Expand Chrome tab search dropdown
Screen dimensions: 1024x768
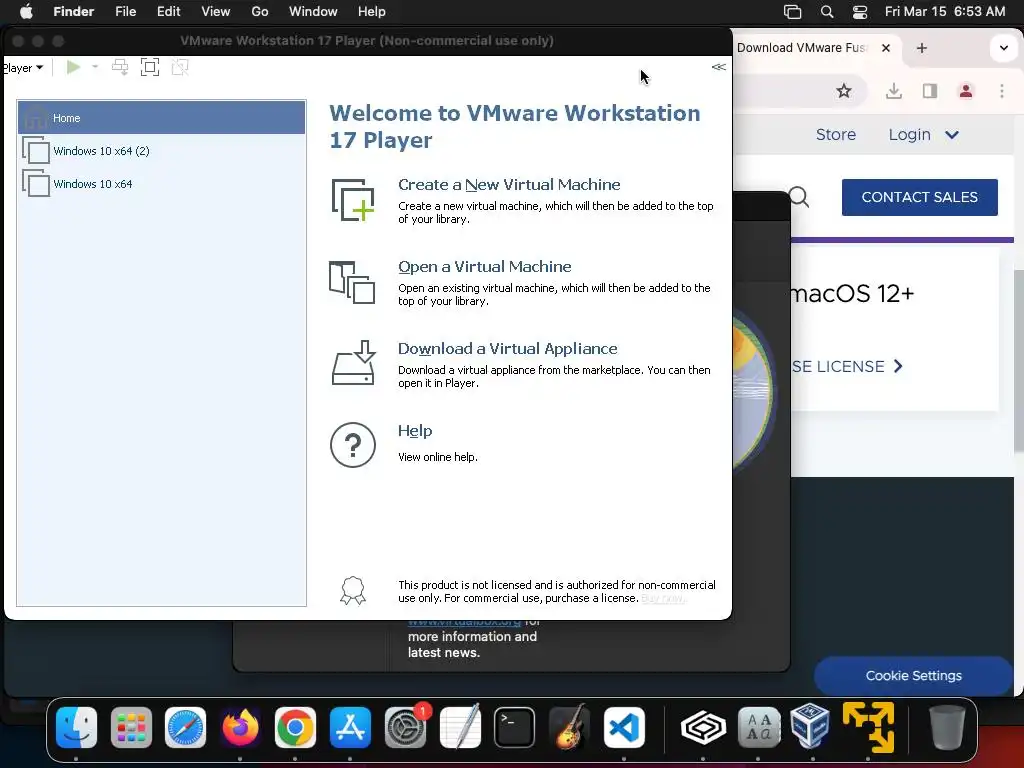tap(1004, 48)
